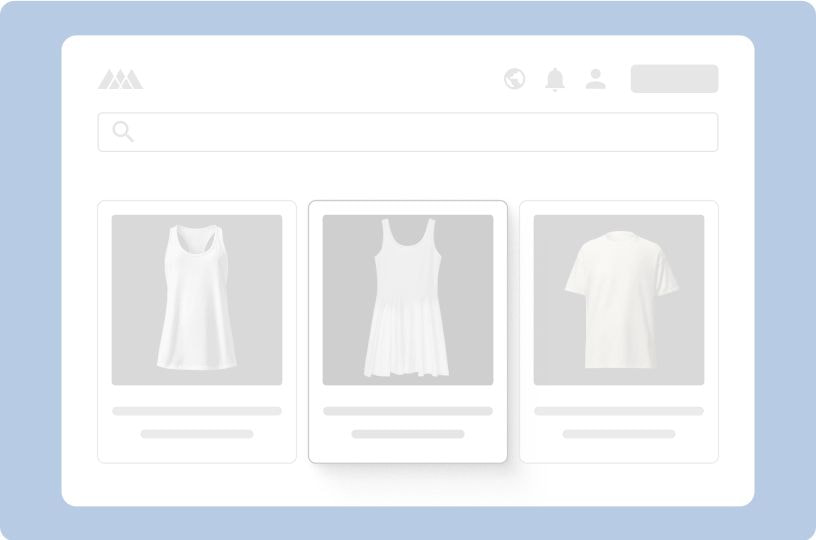Open the white t-shirt product thumbnail
816x540 pixels.
point(619,300)
